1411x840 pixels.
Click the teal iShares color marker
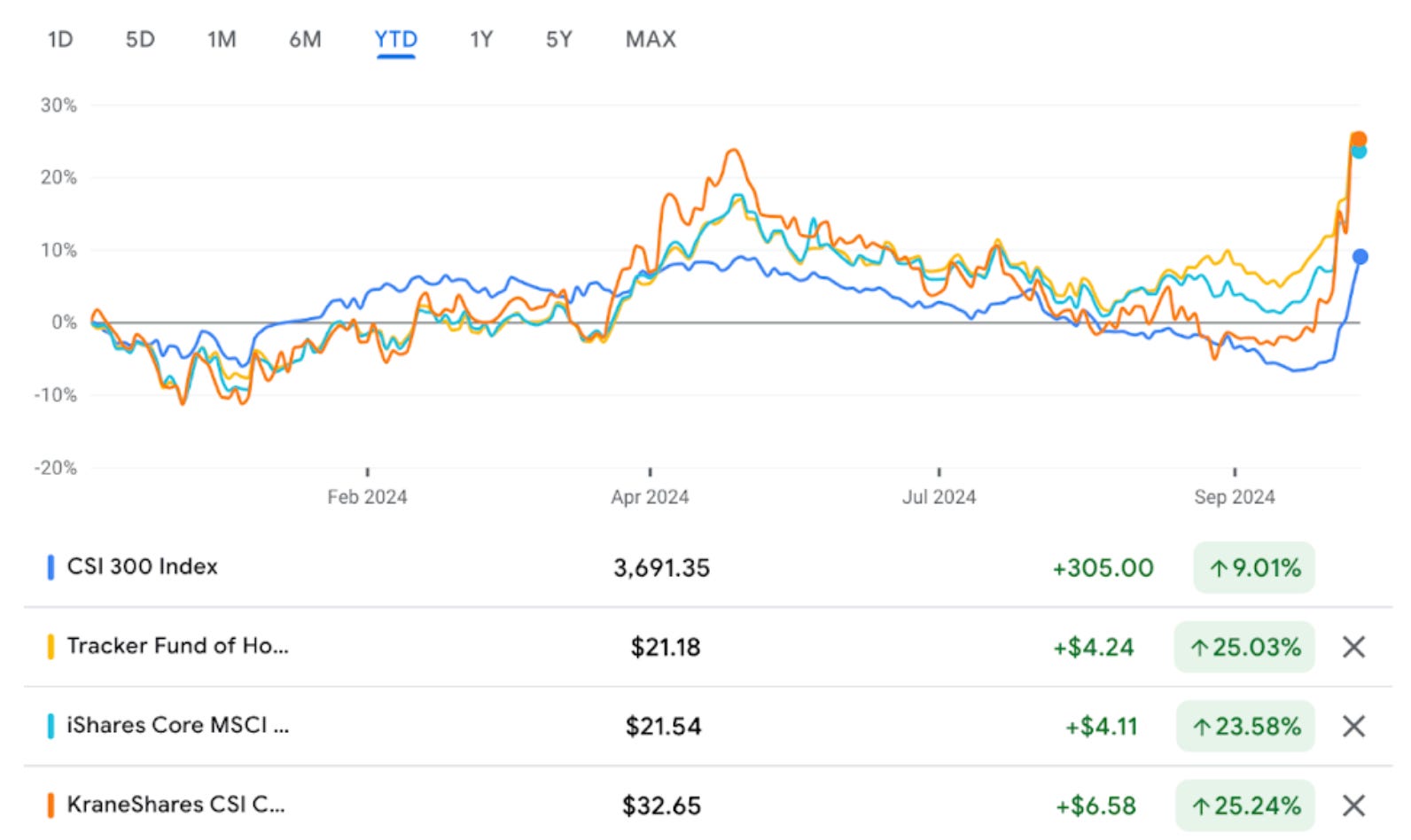coord(51,727)
